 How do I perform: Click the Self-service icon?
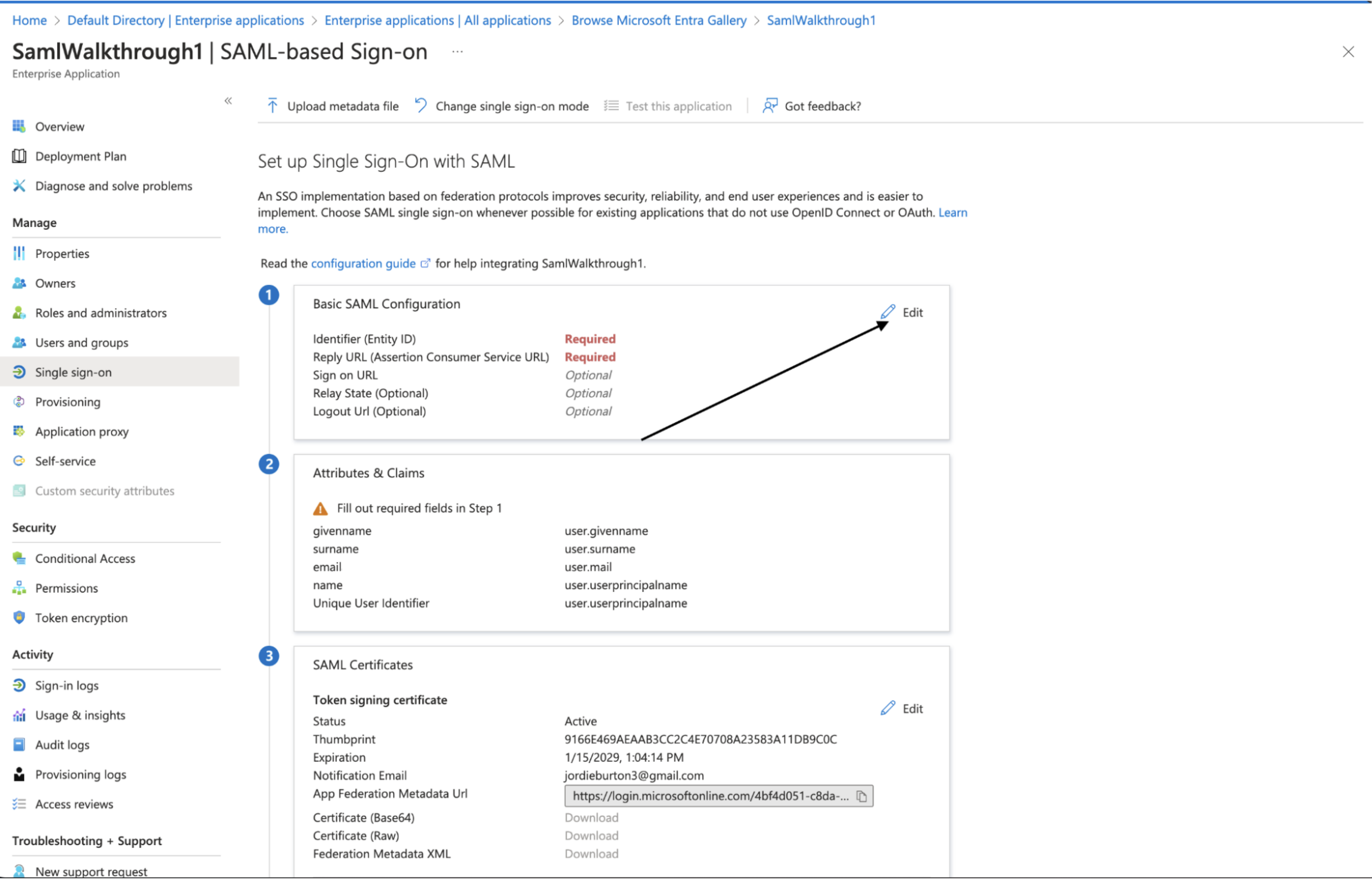click(19, 461)
